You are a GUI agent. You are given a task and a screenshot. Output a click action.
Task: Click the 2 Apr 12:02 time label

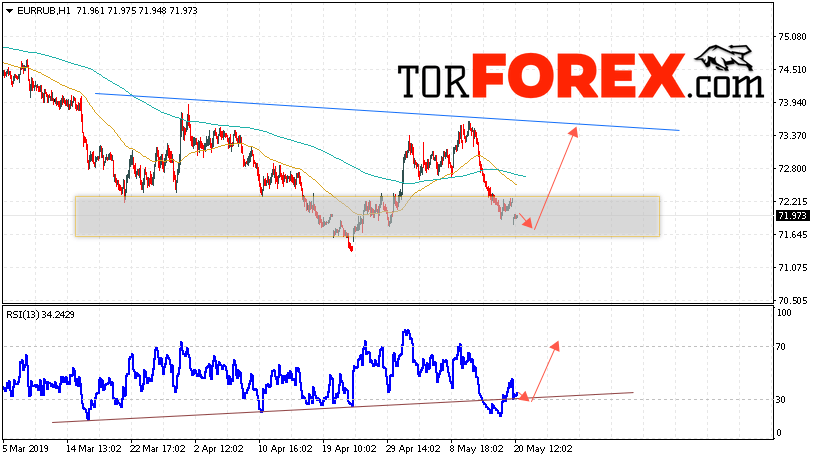[218, 448]
